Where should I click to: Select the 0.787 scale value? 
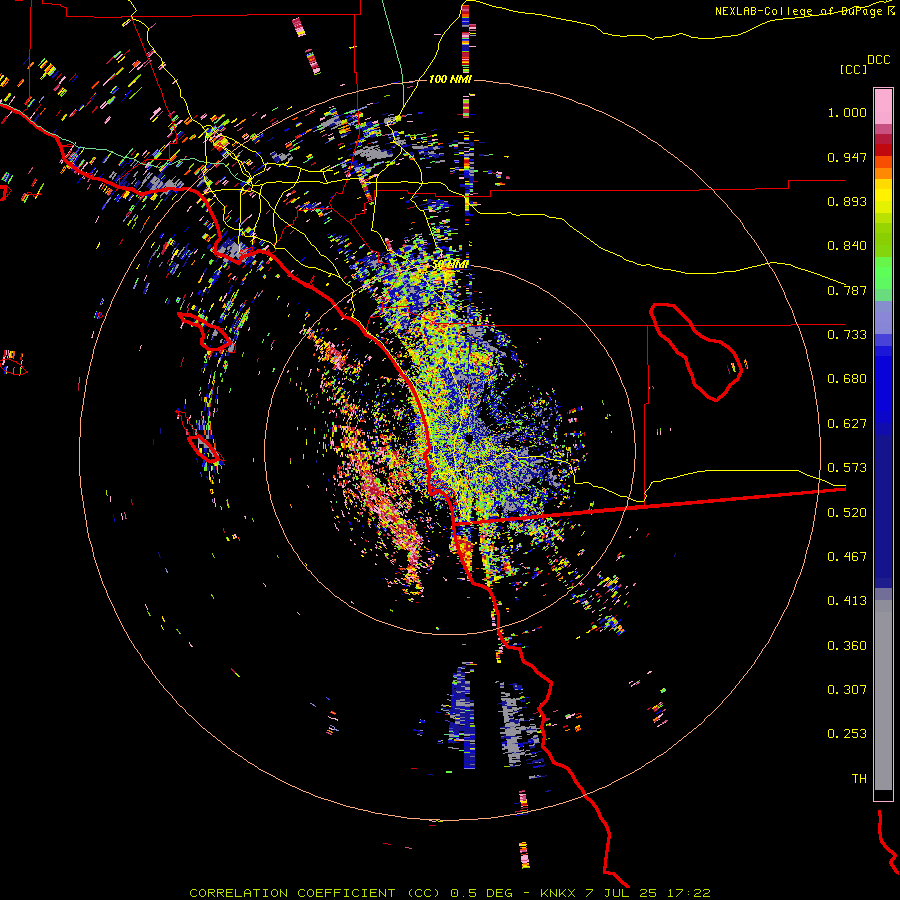tap(847, 290)
